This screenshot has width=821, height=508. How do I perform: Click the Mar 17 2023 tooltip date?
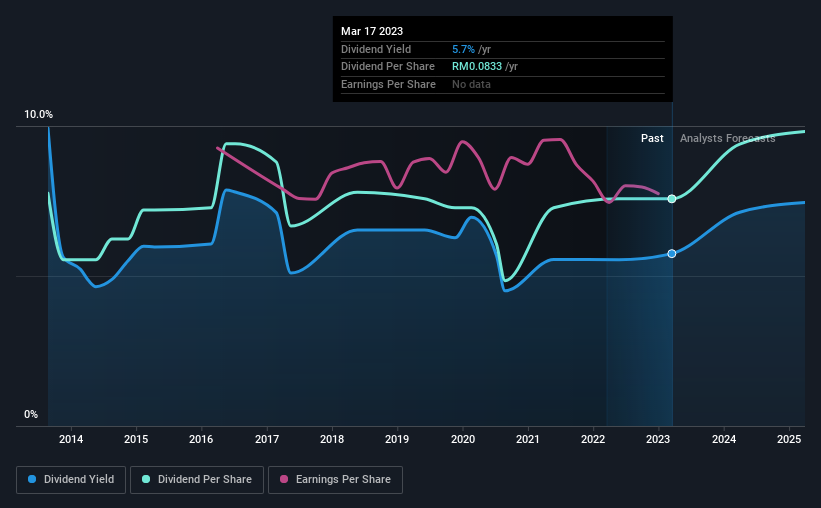click(372, 31)
